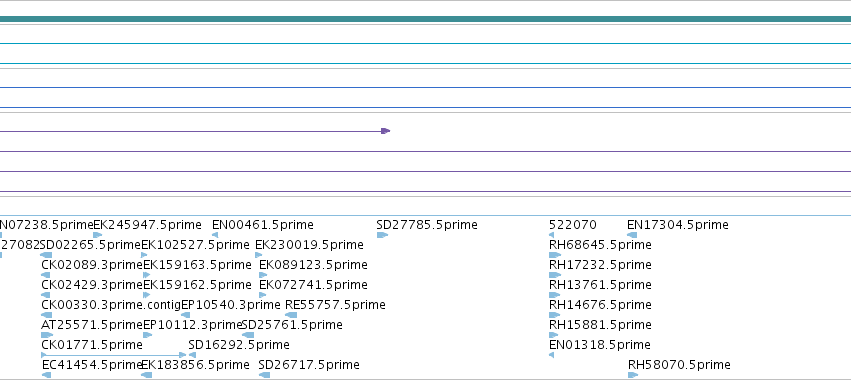Click the EK159163.5prime label
The width and height of the screenshot is (851, 380).
tap(197, 265)
